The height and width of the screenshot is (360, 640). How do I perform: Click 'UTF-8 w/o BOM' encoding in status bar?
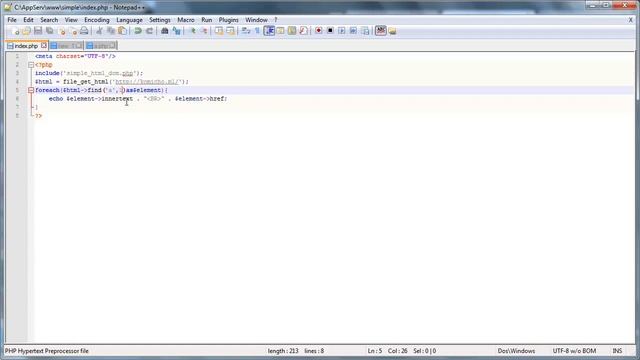[x=574, y=351]
